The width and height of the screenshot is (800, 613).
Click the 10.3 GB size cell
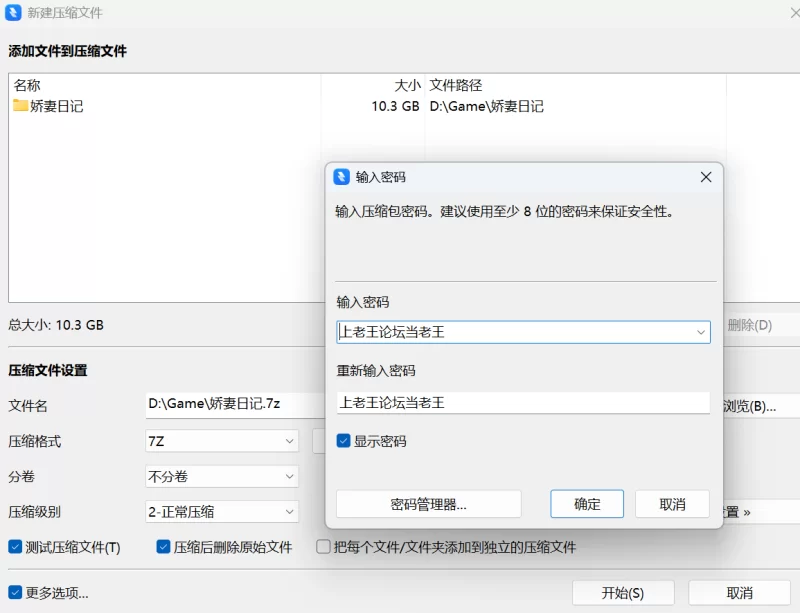[x=395, y=106]
